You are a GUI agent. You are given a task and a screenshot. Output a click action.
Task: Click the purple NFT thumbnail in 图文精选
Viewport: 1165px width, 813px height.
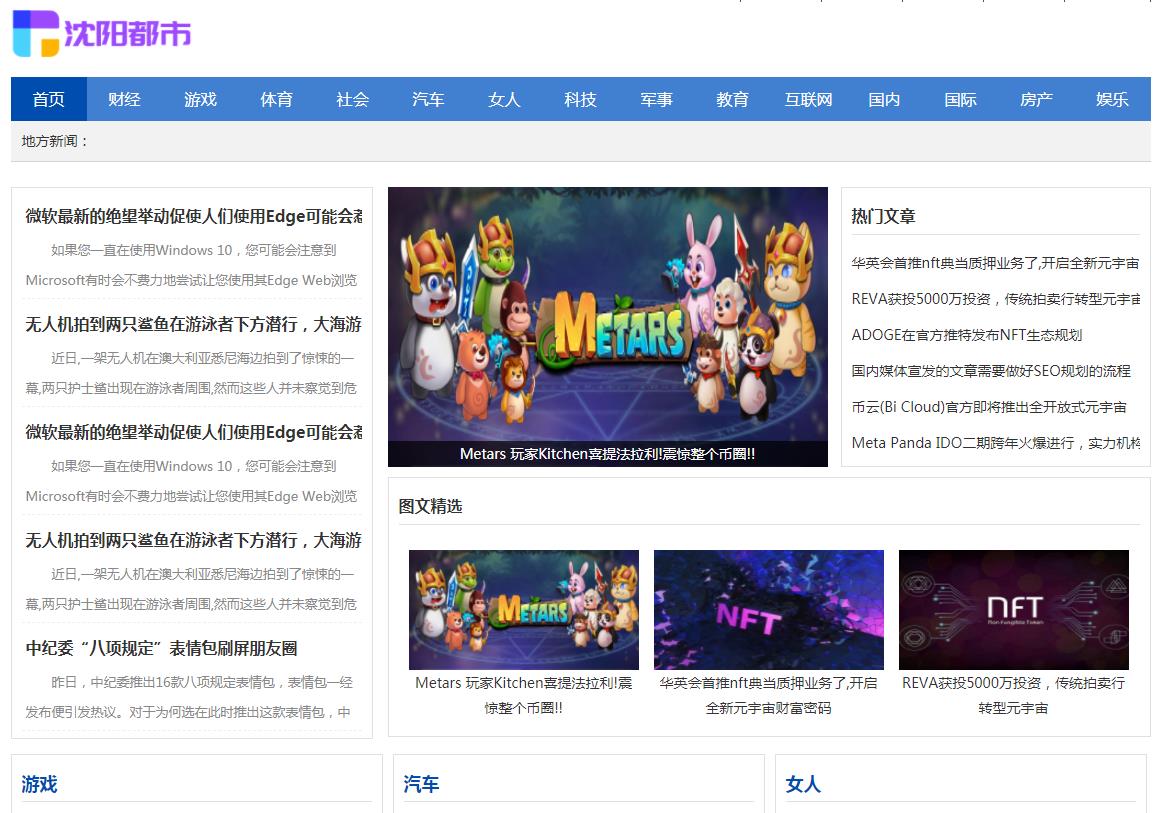click(x=769, y=610)
